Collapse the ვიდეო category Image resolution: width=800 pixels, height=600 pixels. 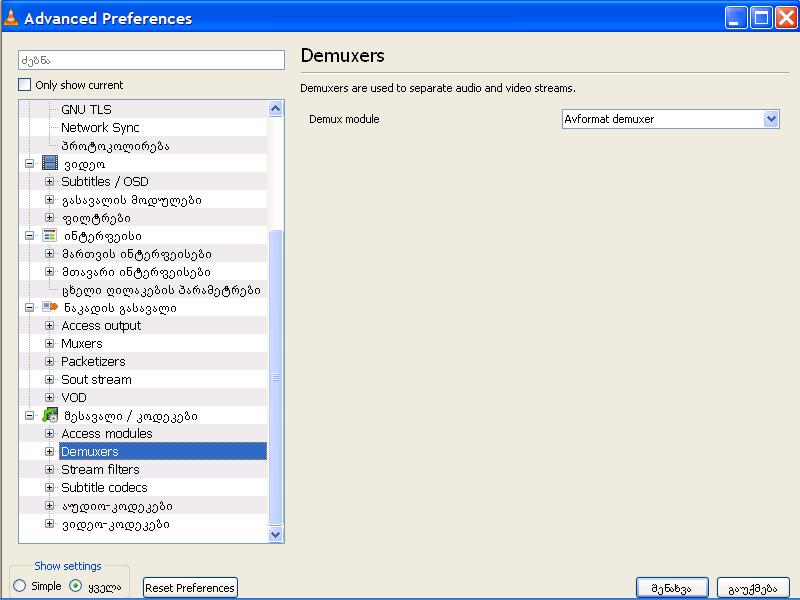[x=30, y=164]
